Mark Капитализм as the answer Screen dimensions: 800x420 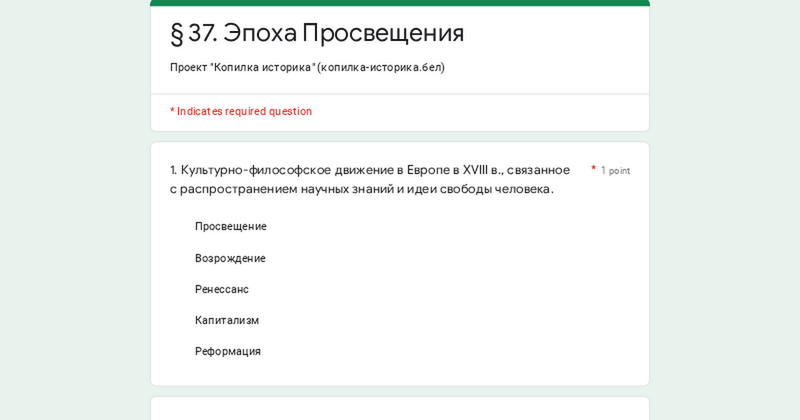[227, 320]
